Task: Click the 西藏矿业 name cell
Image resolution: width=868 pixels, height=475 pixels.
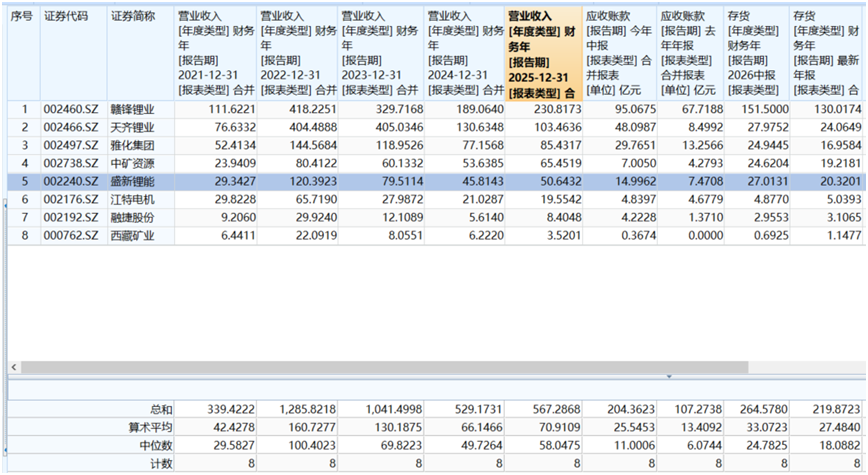Action: click(141, 235)
